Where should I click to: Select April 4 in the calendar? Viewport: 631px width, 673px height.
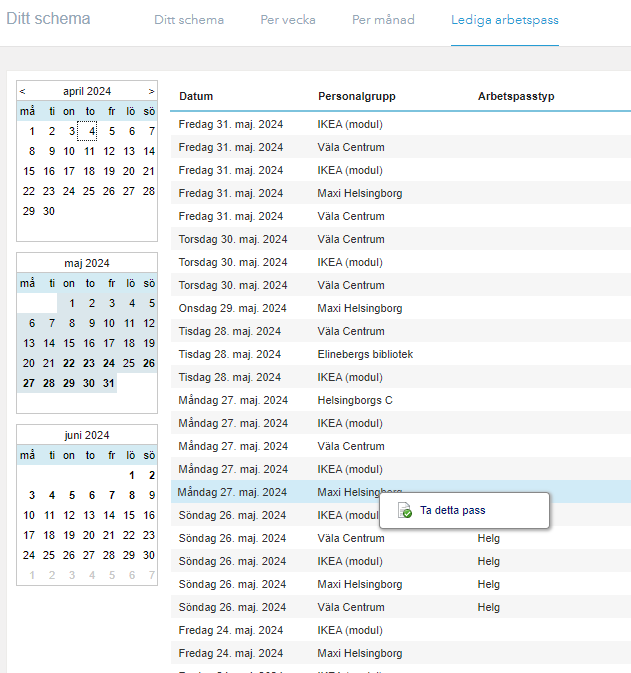[x=87, y=131]
